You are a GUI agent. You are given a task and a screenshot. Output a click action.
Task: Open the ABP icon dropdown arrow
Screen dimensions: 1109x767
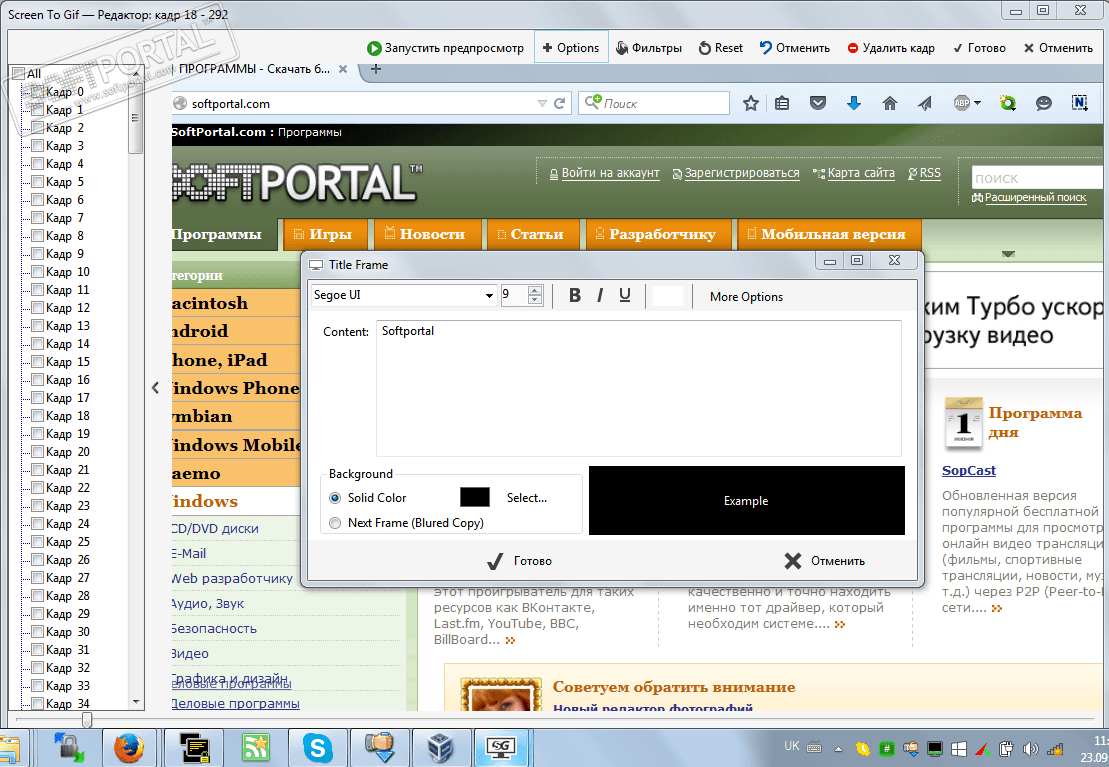click(977, 103)
